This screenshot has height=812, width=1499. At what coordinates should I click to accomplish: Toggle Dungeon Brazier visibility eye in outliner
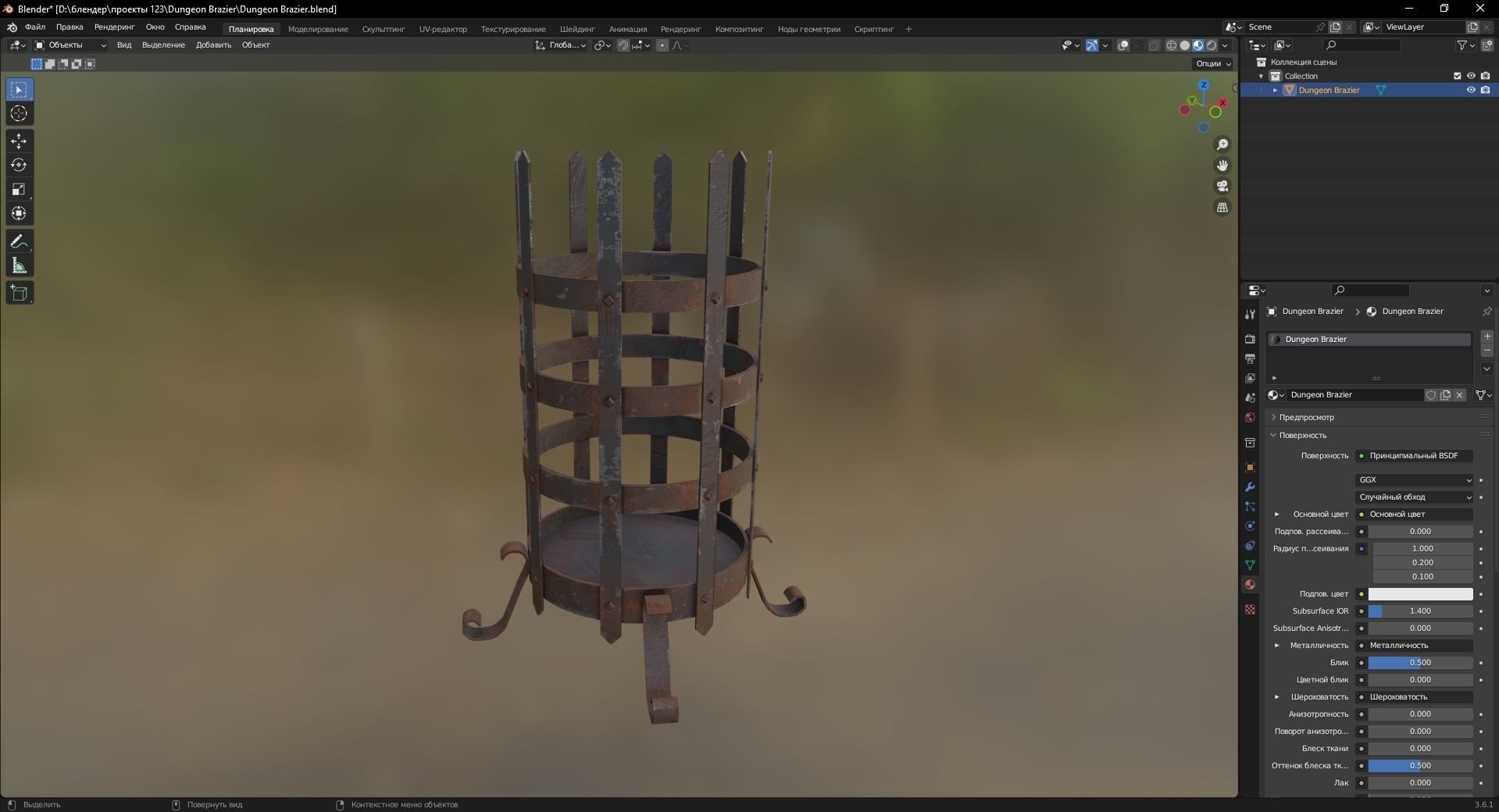tap(1471, 90)
